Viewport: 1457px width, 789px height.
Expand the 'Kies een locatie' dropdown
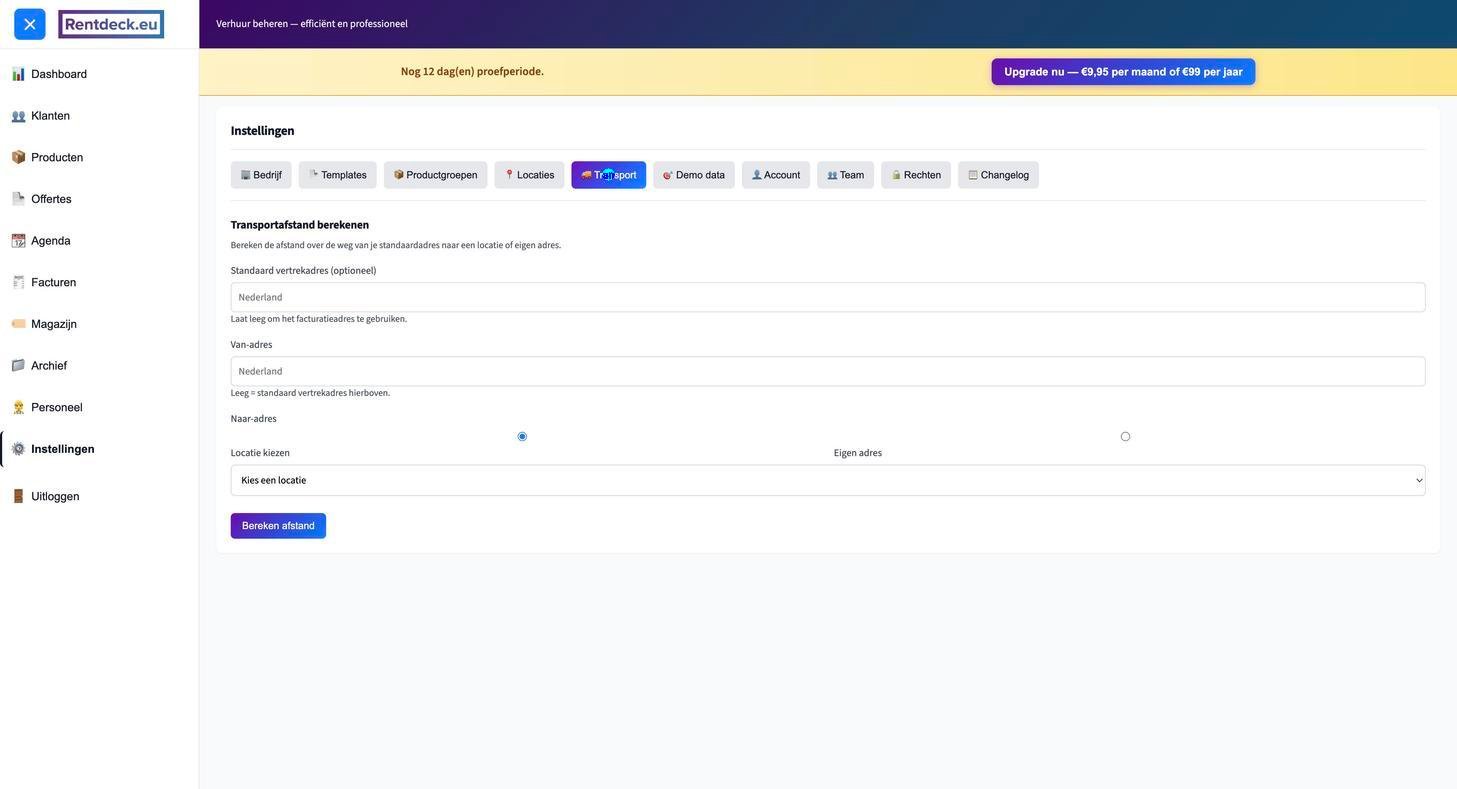[x=827, y=481]
